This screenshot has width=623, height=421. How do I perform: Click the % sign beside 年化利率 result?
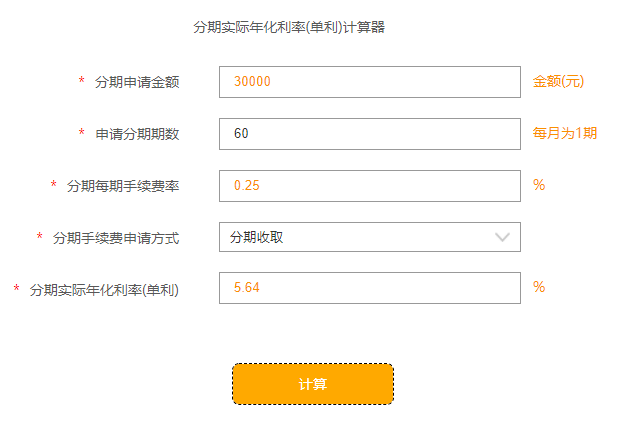click(x=539, y=287)
